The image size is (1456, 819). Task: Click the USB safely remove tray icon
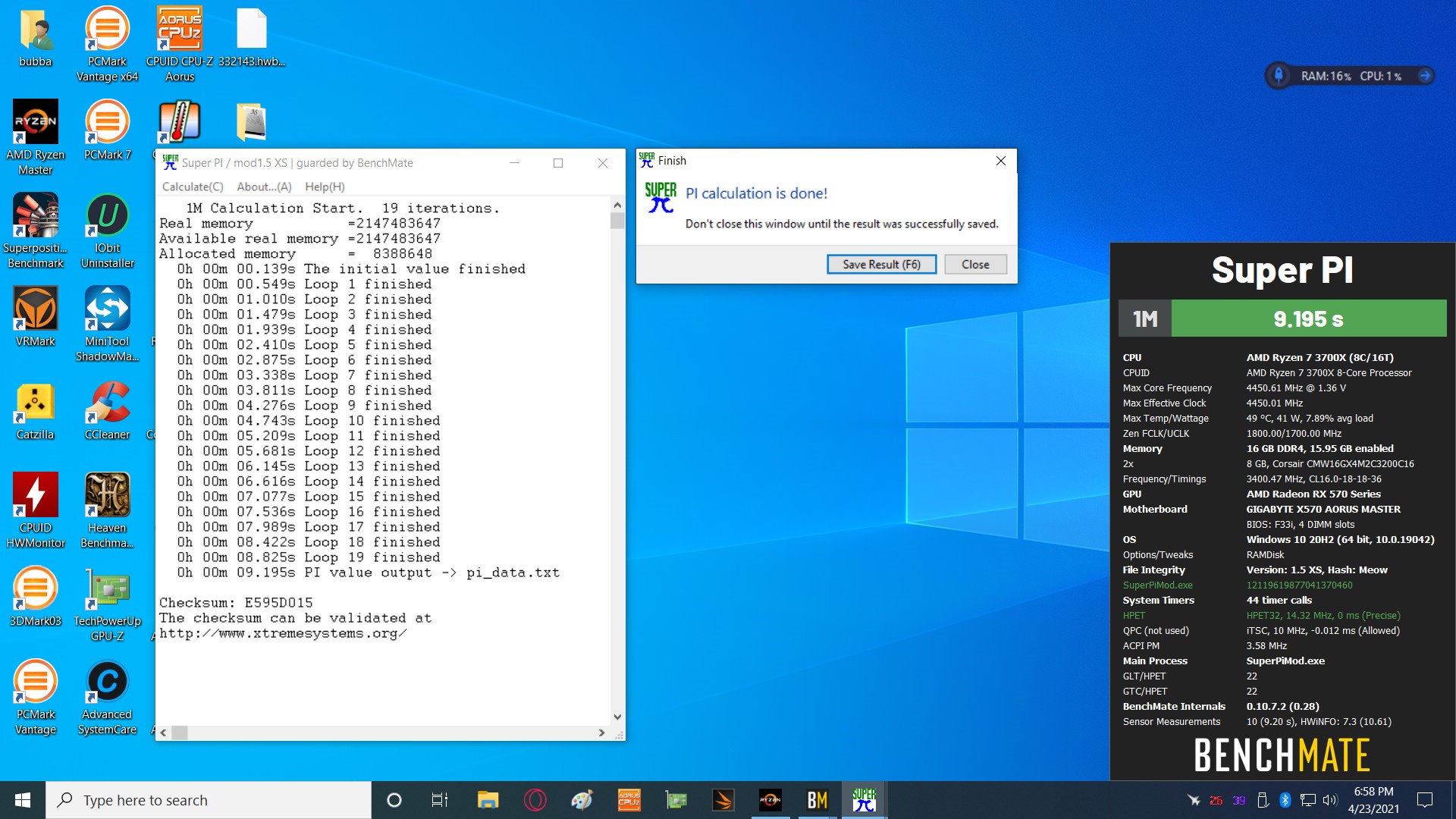point(1263,800)
